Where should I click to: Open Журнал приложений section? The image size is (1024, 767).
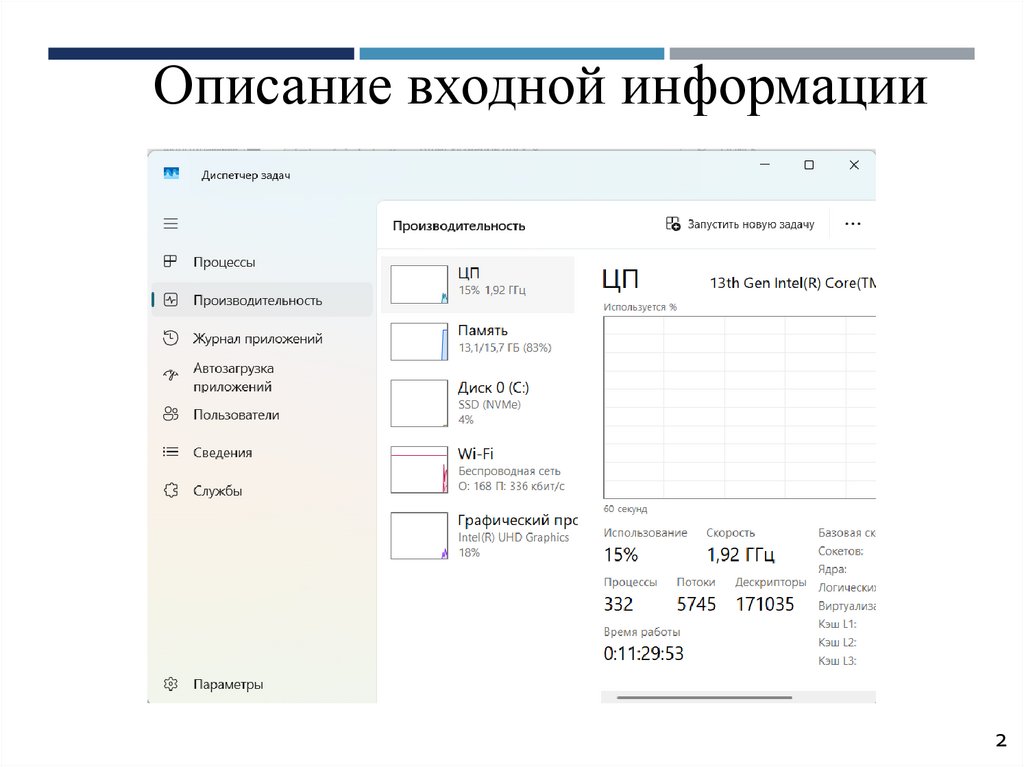pyautogui.click(x=263, y=338)
